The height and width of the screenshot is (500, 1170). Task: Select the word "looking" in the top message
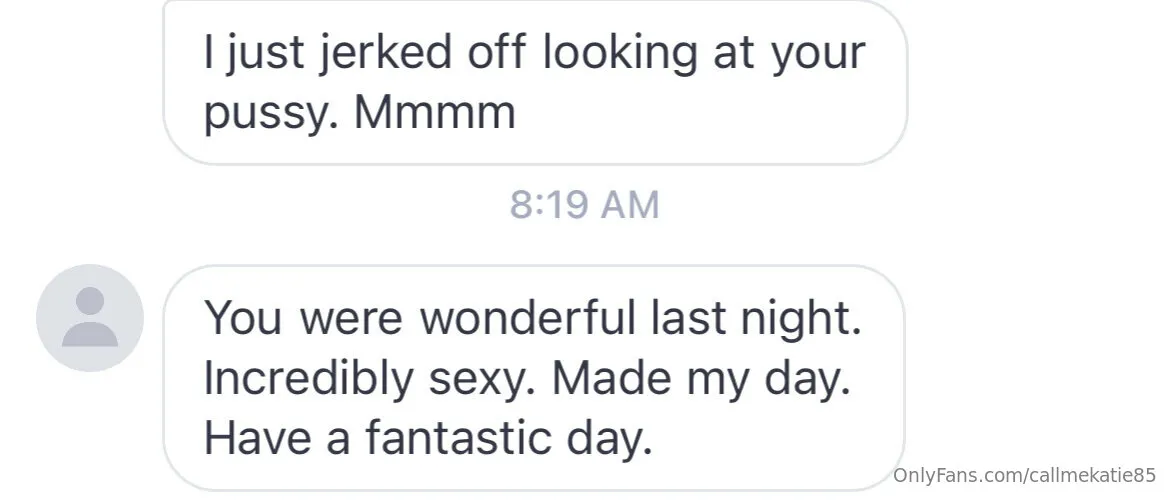coord(619,52)
